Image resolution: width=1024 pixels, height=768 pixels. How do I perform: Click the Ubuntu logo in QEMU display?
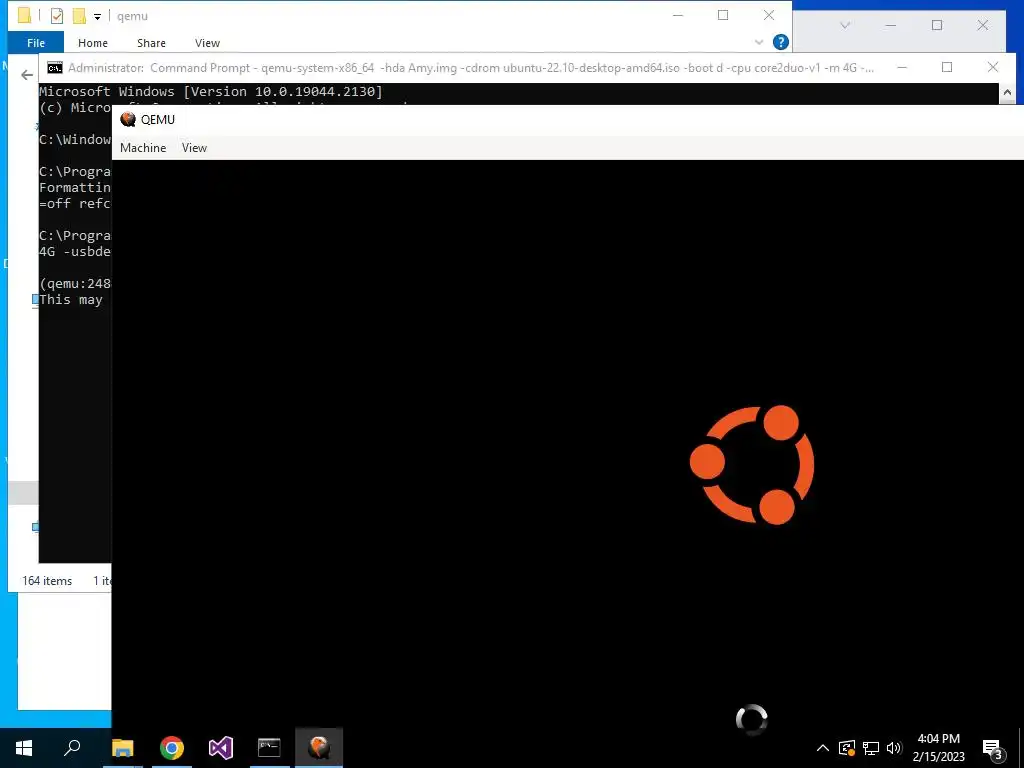(x=752, y=465)
